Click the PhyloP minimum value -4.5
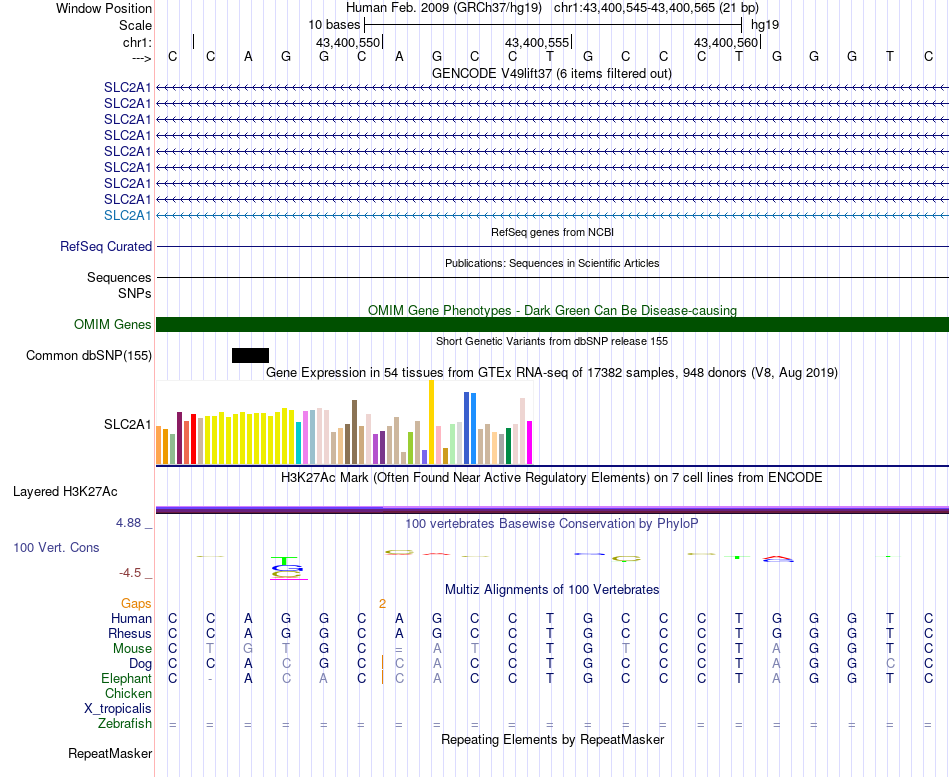The height and width of the screenshot is (777, 950). pyautogui.click(x=130, y=573)
